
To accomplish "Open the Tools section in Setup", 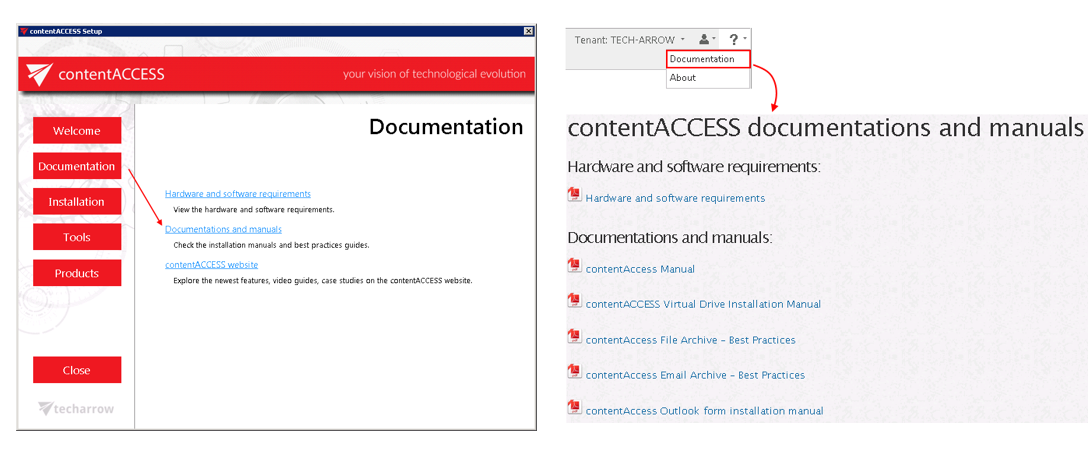I will click(x=77, y=238).
